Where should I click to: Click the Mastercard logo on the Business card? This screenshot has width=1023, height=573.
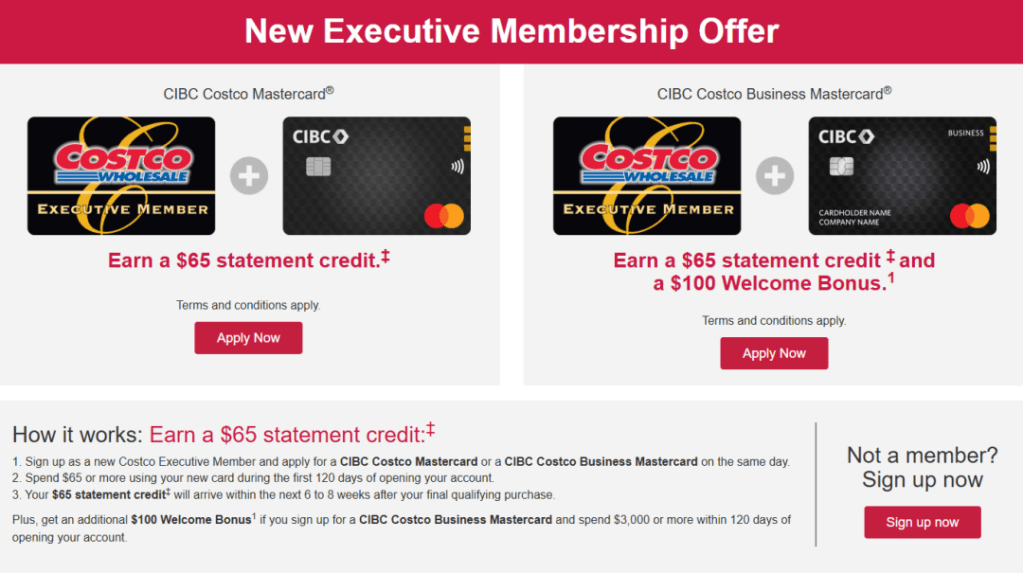[969, 215]
